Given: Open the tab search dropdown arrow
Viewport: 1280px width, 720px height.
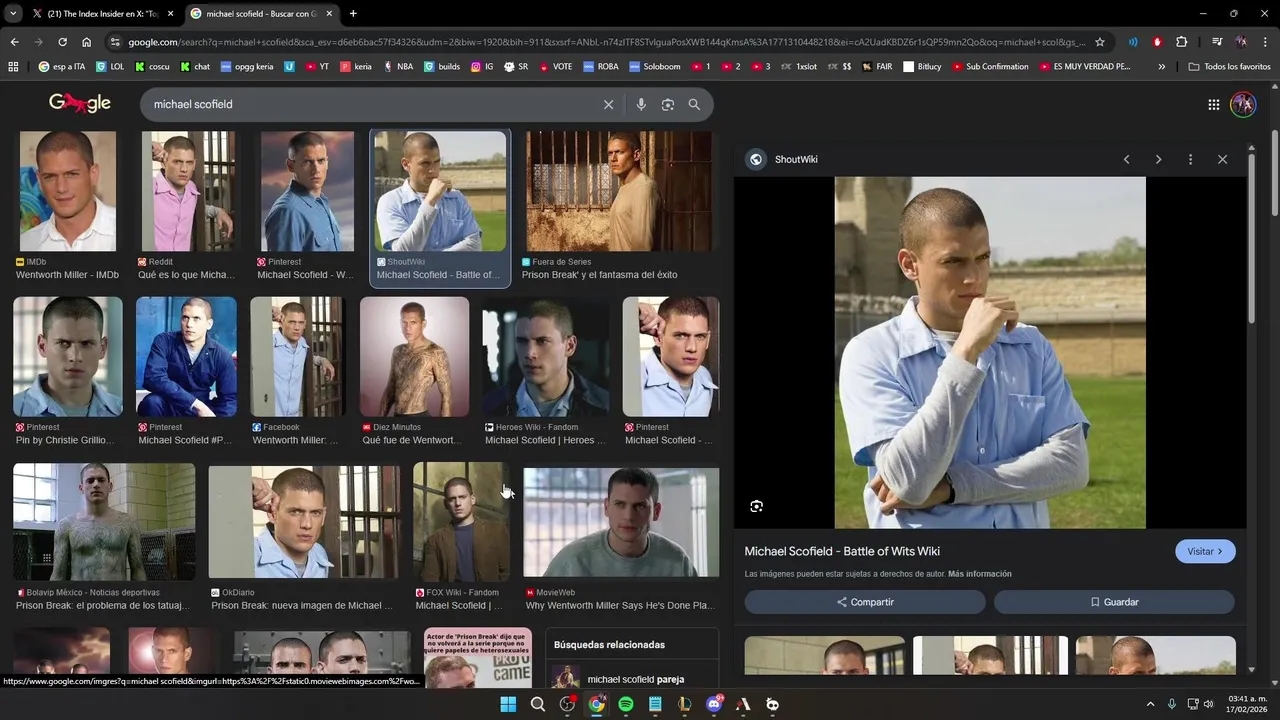Looking at the screenshot, I should (x=12, y=13).
